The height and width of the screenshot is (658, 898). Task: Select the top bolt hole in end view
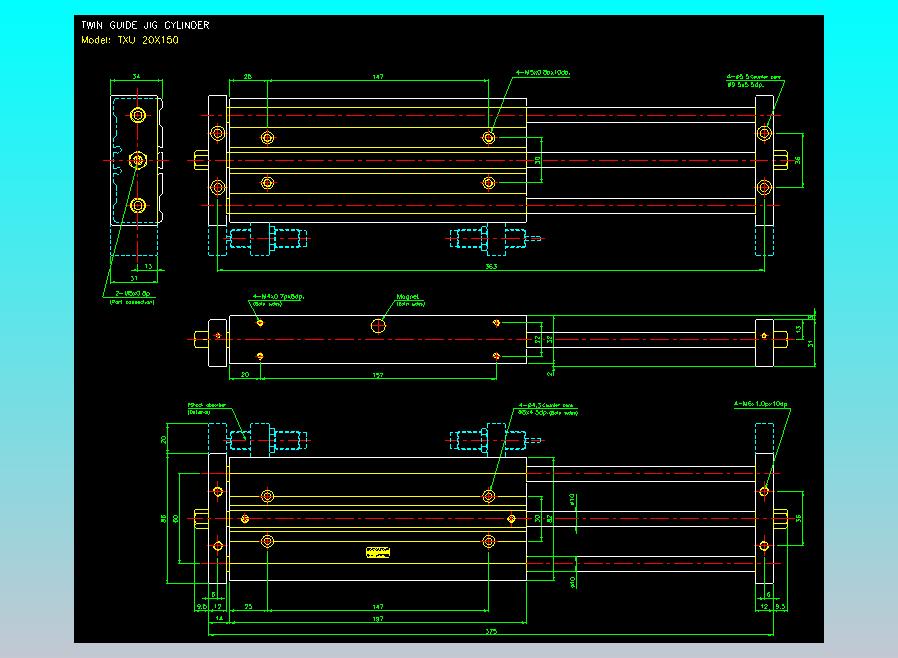click(138, 115)
